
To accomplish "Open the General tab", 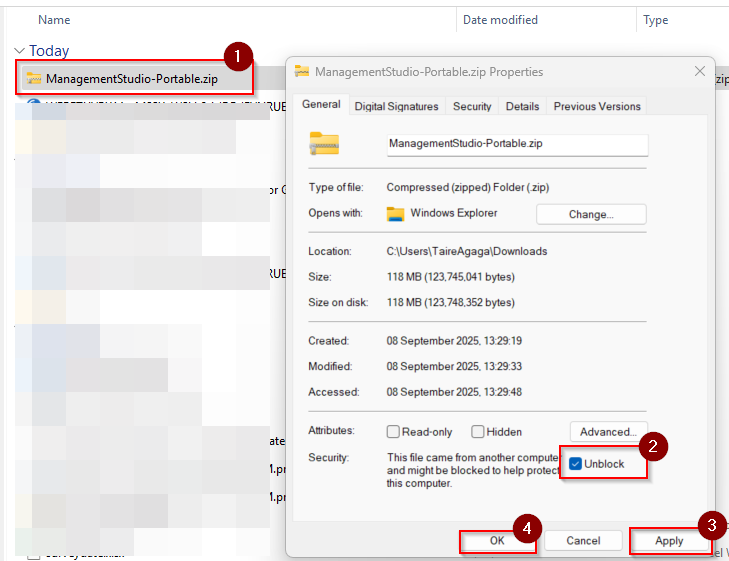I will coord(321,104).
